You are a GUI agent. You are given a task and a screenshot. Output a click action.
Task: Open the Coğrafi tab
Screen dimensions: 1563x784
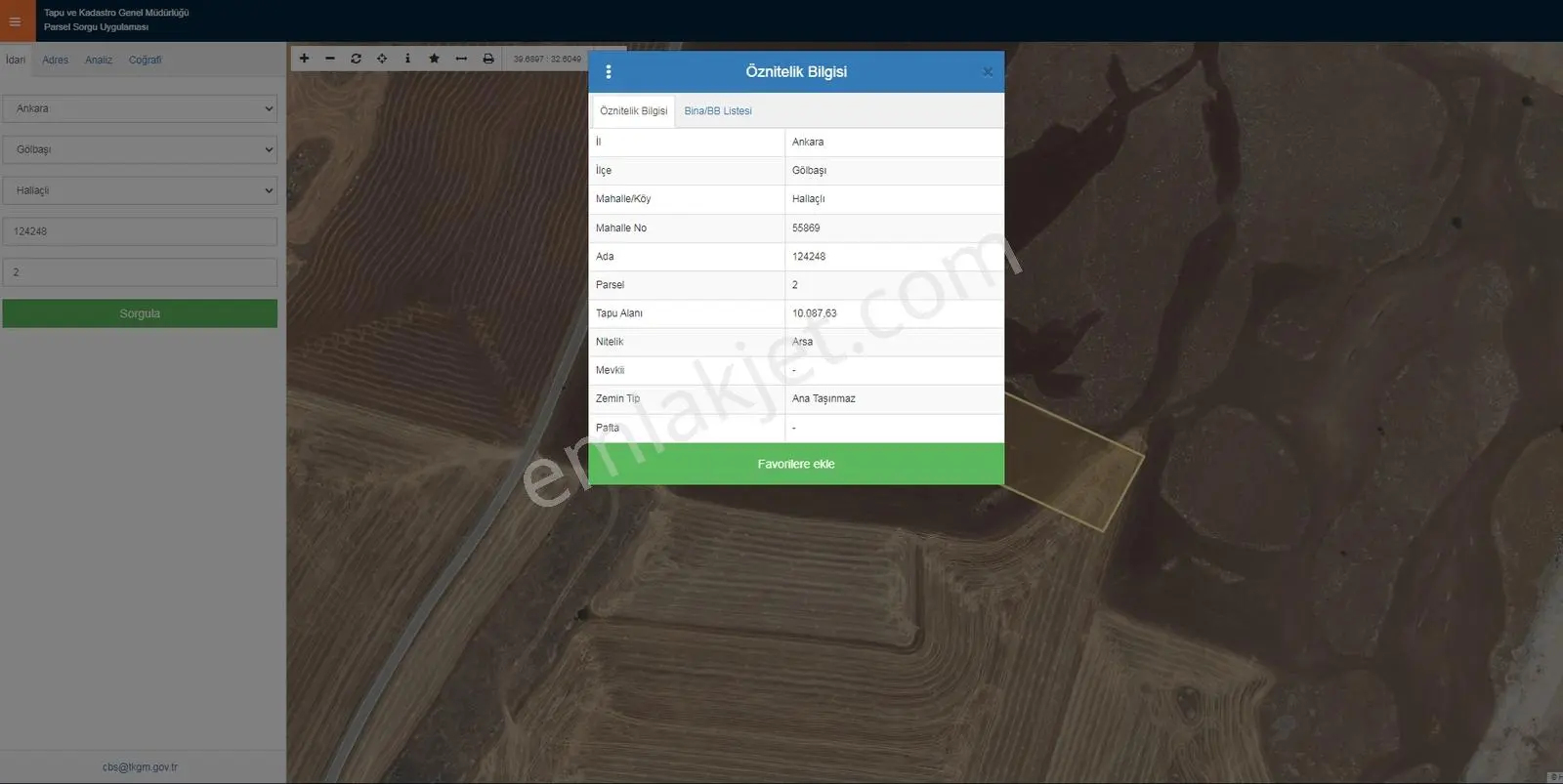146,60
